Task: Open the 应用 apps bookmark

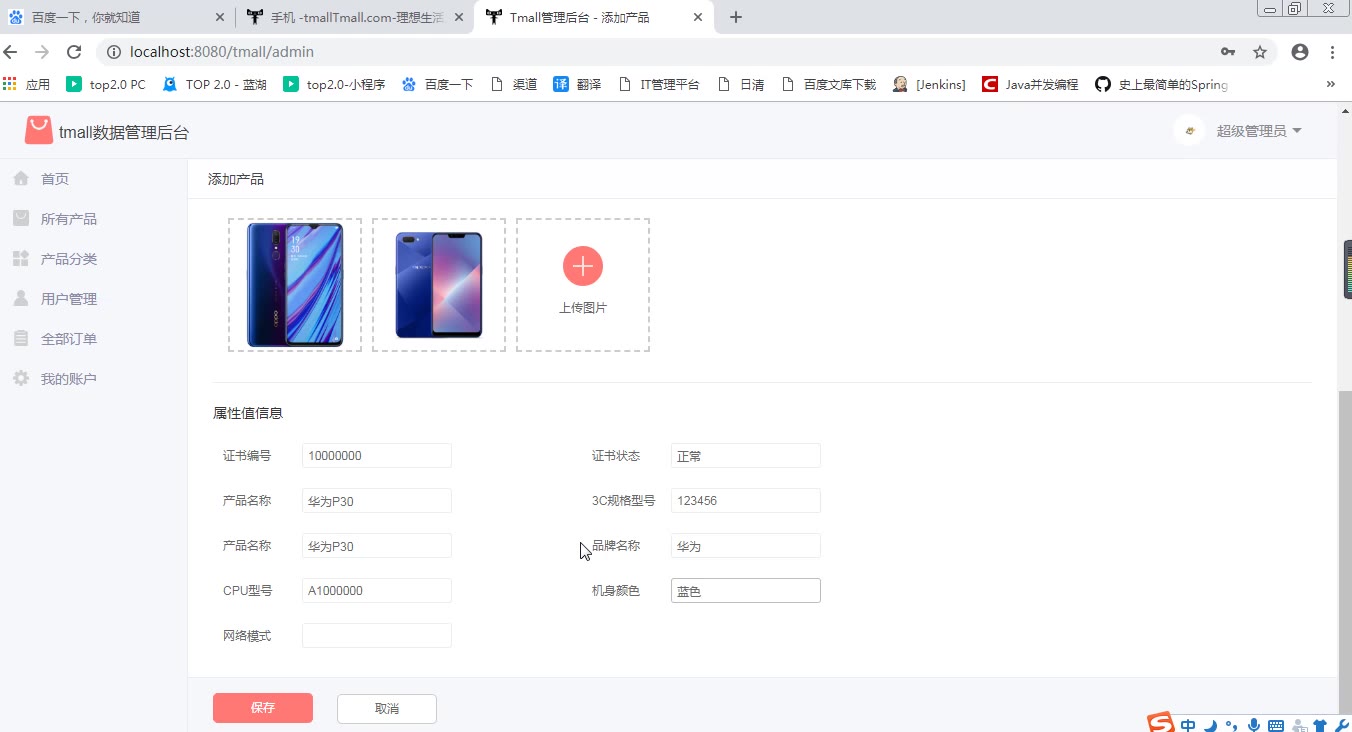Action: tap(27, 84)
